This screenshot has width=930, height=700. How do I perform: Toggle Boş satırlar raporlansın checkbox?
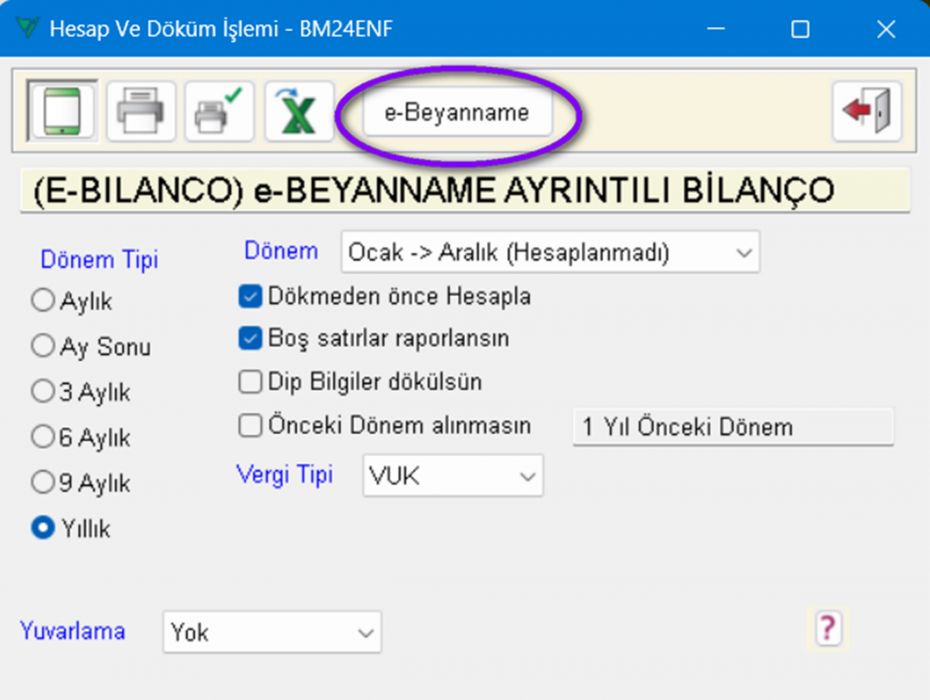coord(250,339)
